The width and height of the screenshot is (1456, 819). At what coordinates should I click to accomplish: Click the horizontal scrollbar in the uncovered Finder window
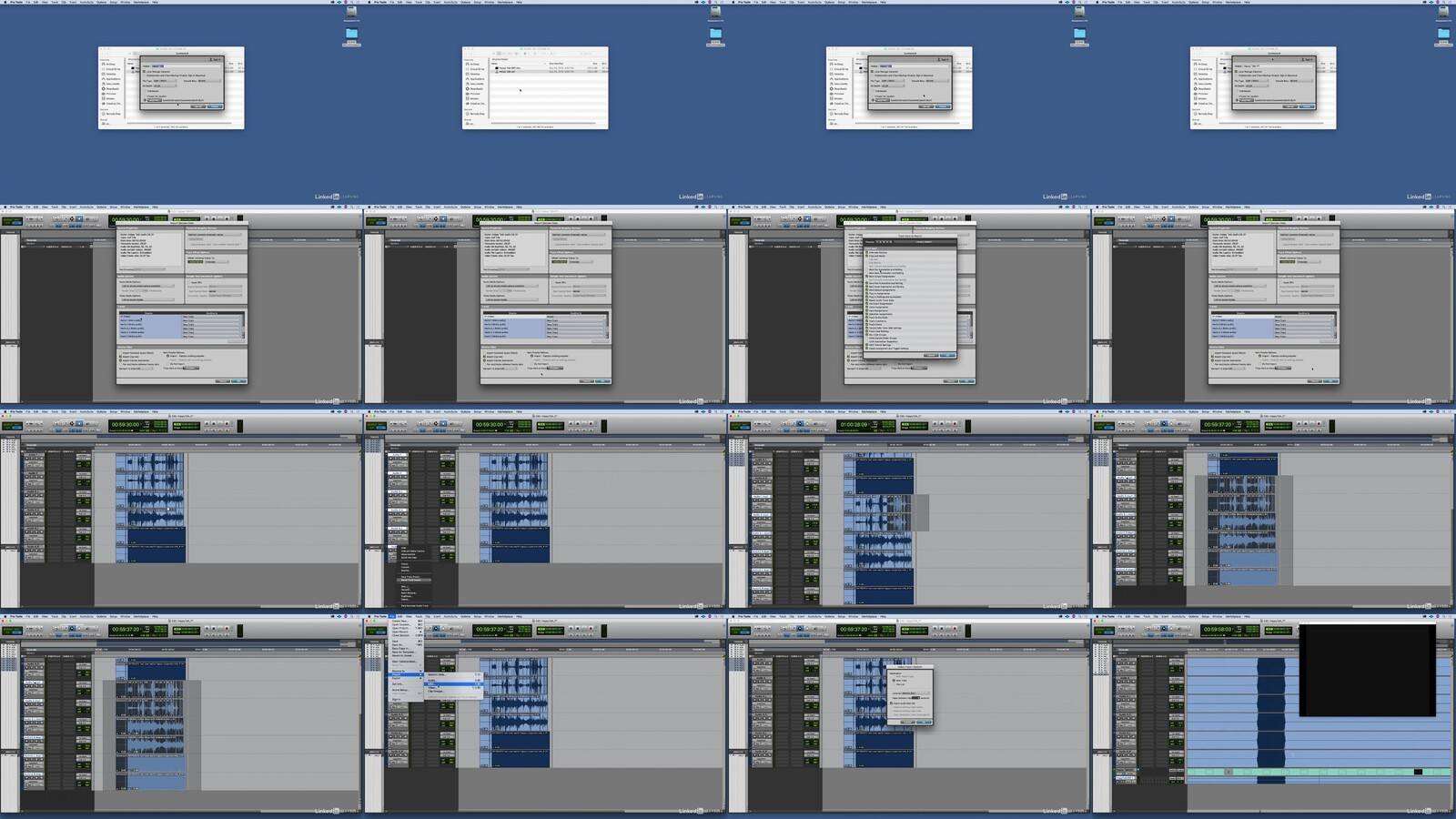(x=535, y=122)
